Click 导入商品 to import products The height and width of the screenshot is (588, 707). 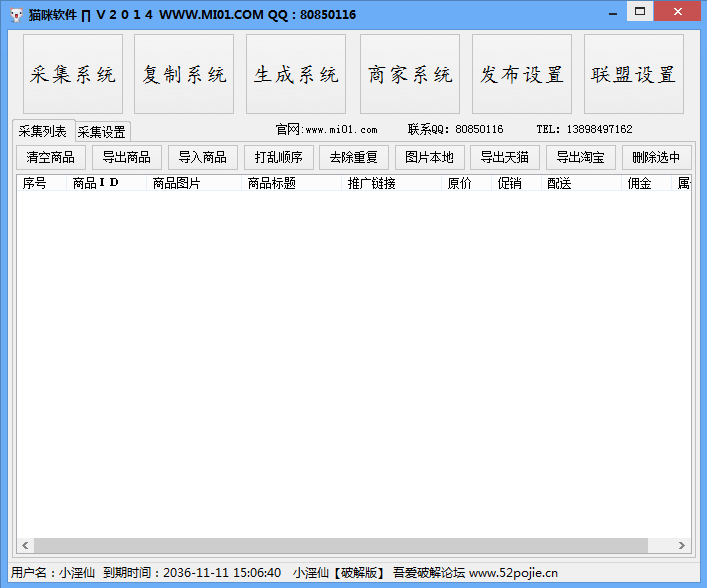[x=203, y=157]
